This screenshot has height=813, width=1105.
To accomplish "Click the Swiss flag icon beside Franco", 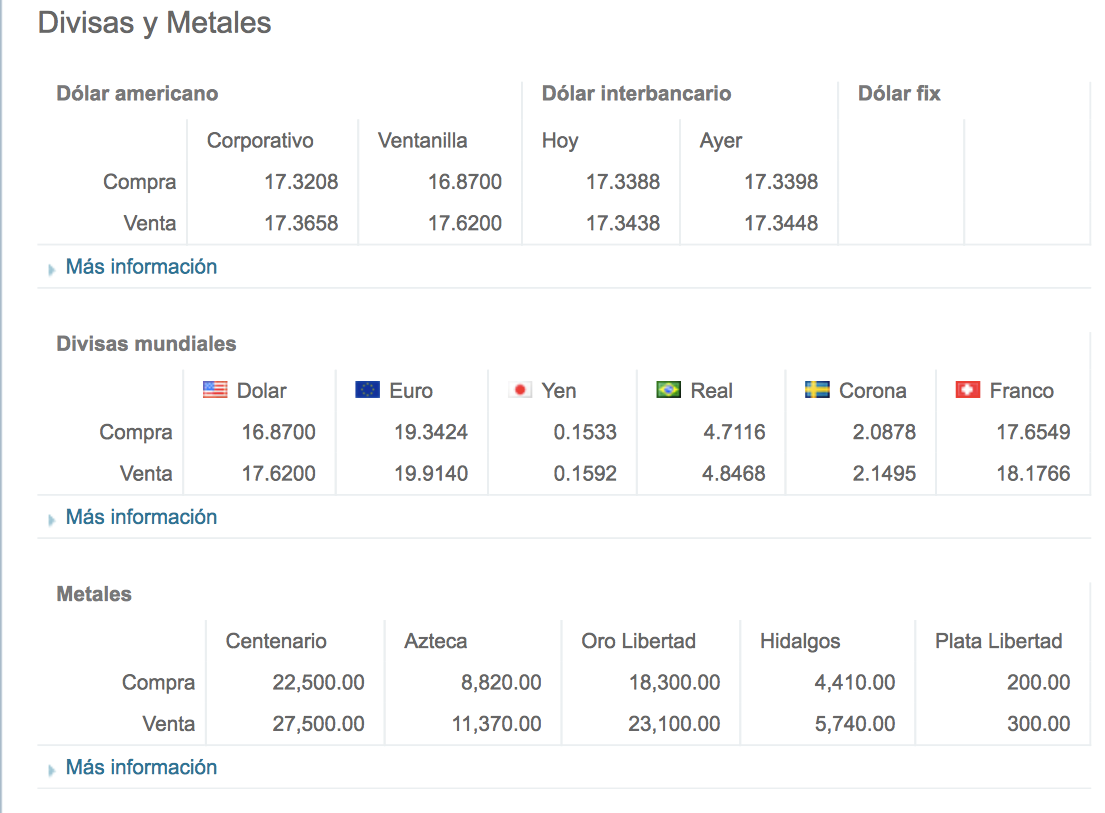I will [x=968, y=390].
